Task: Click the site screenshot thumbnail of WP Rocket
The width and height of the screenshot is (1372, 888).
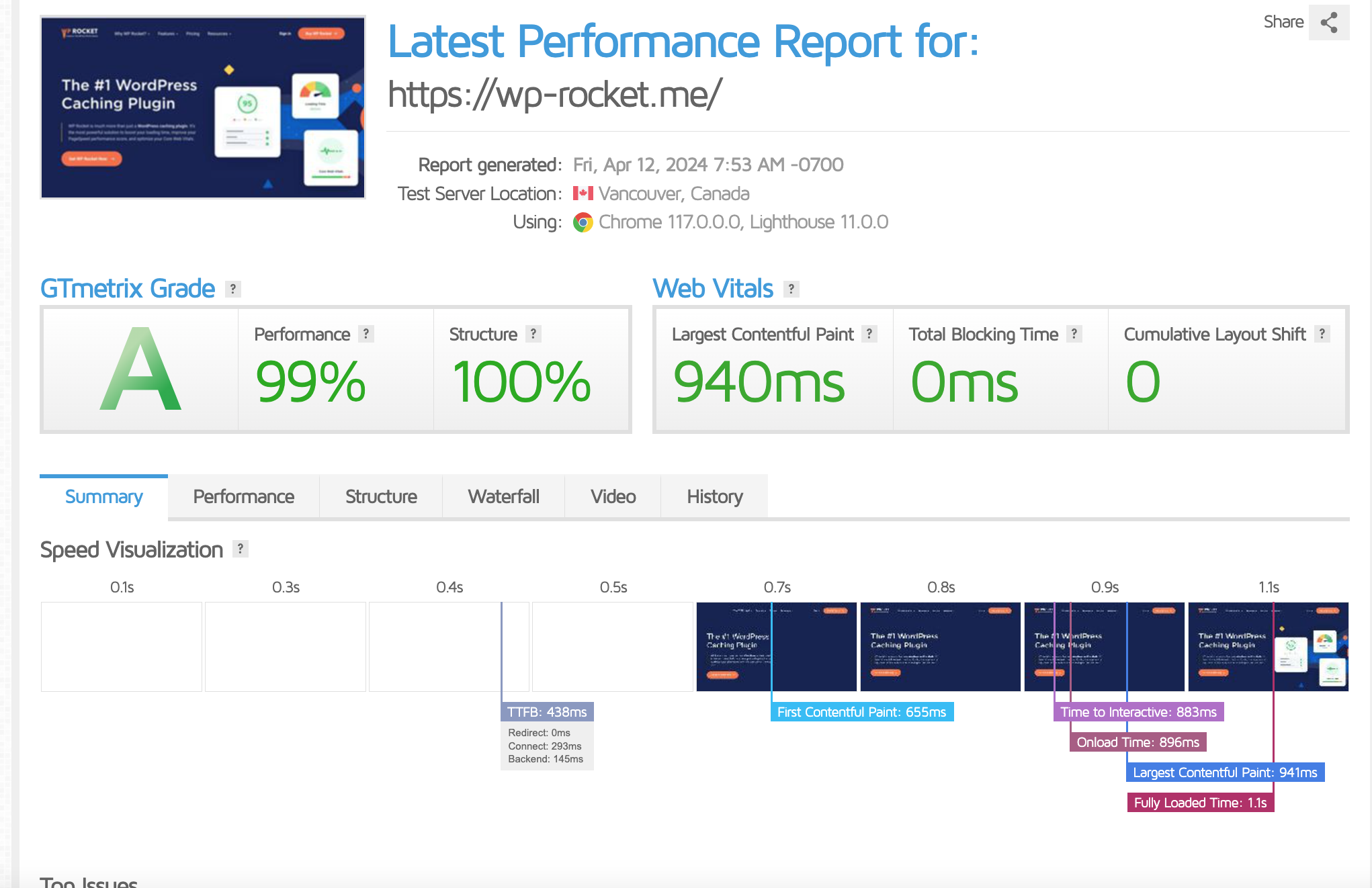Action: coord(203,107)
